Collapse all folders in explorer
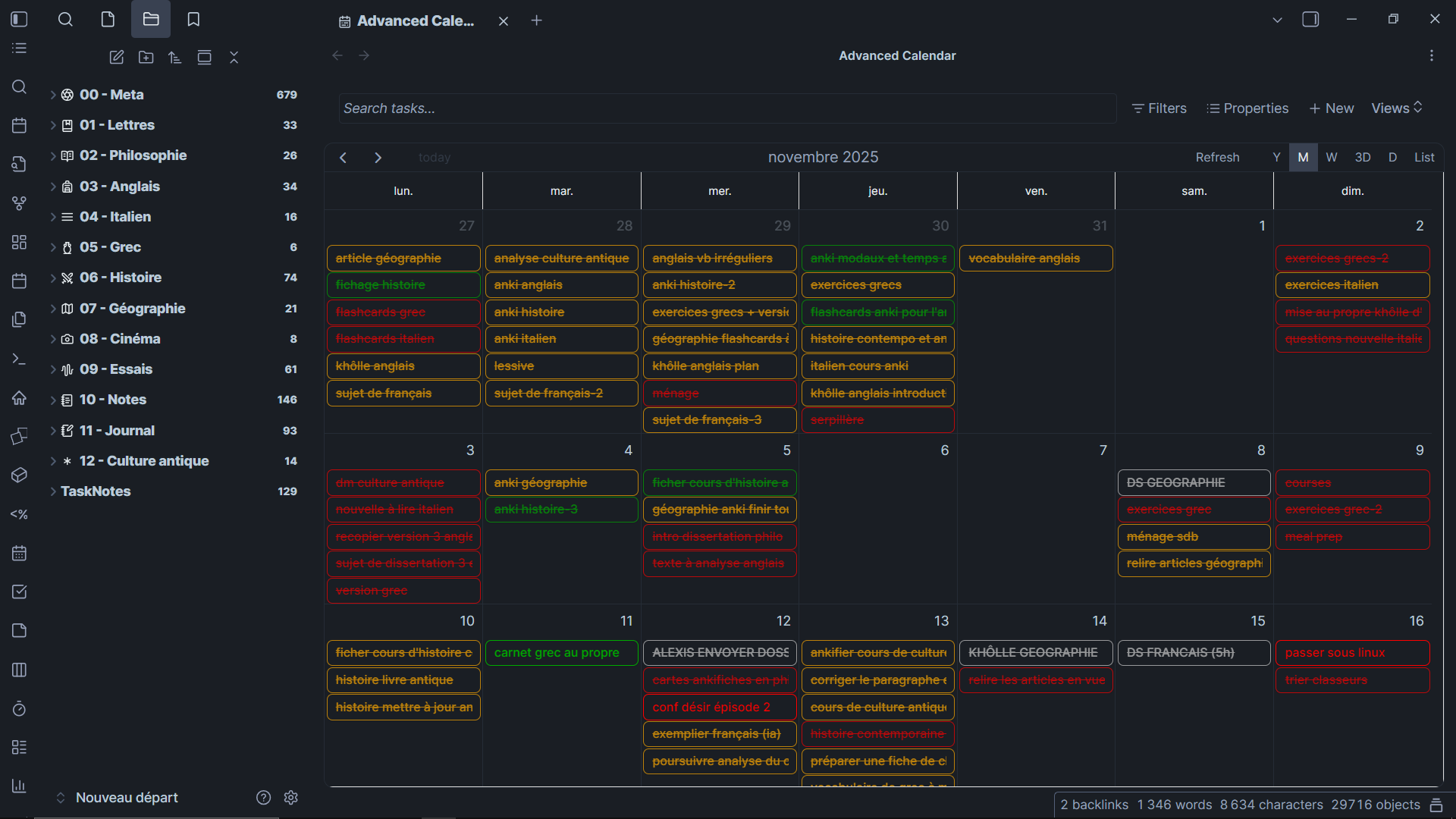This screenshot has height=819, width=1456. coord(234,58)
